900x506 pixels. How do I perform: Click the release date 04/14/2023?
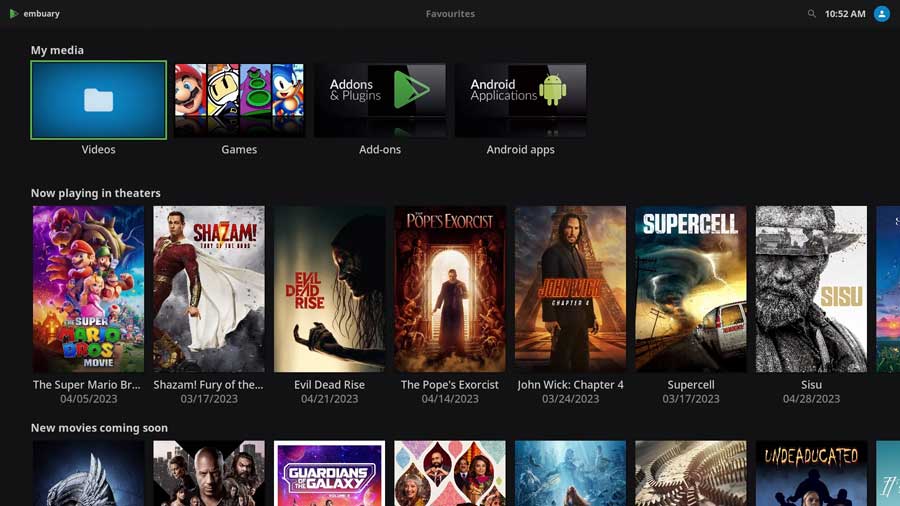[x=450, y=399]
